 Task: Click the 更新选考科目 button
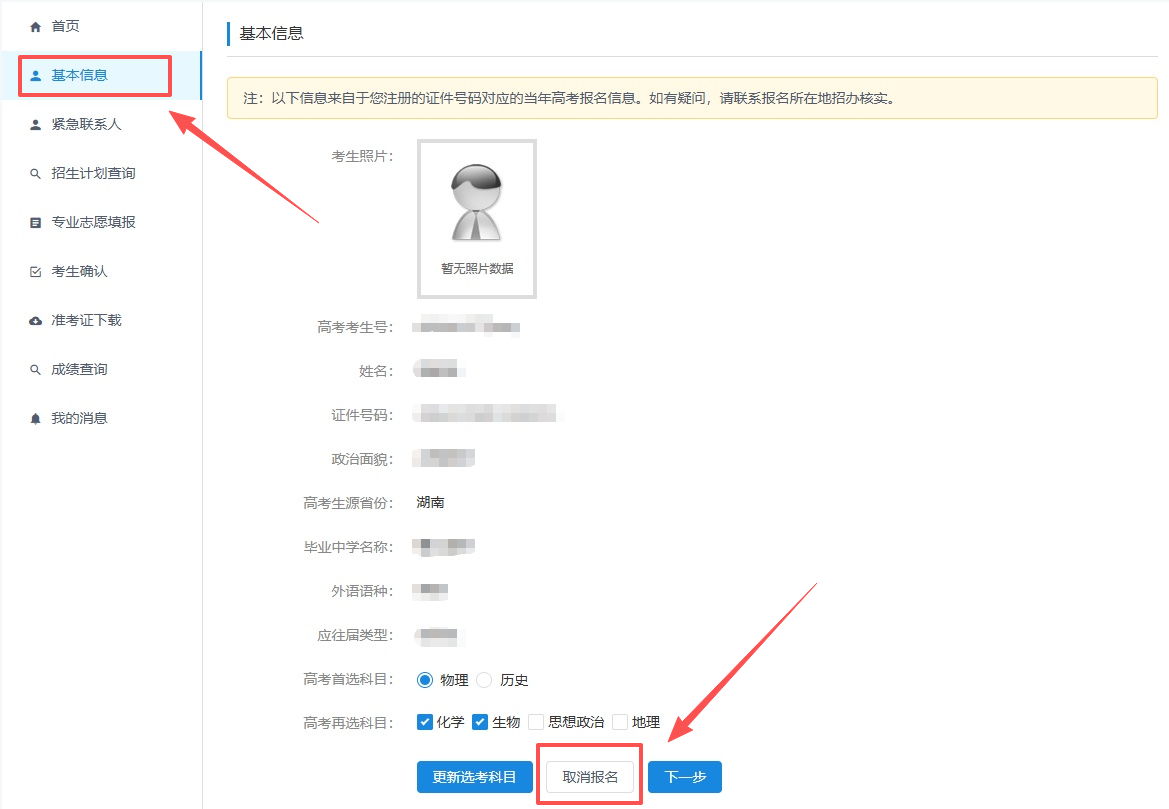pos(474,777)
